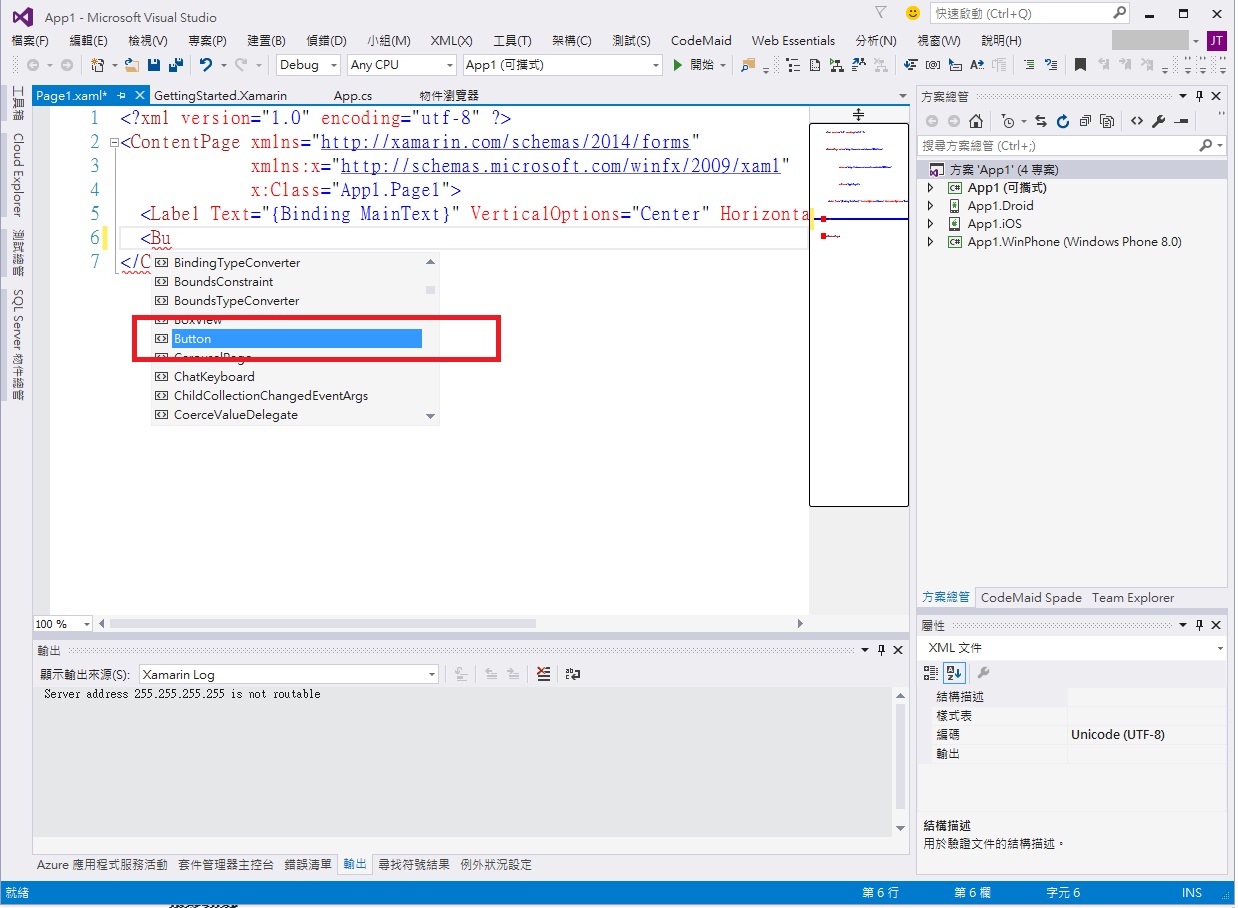Viewport: 1238px width, 908px height.
Task: Click the Undo arrow icon
Action: point(205,65)
